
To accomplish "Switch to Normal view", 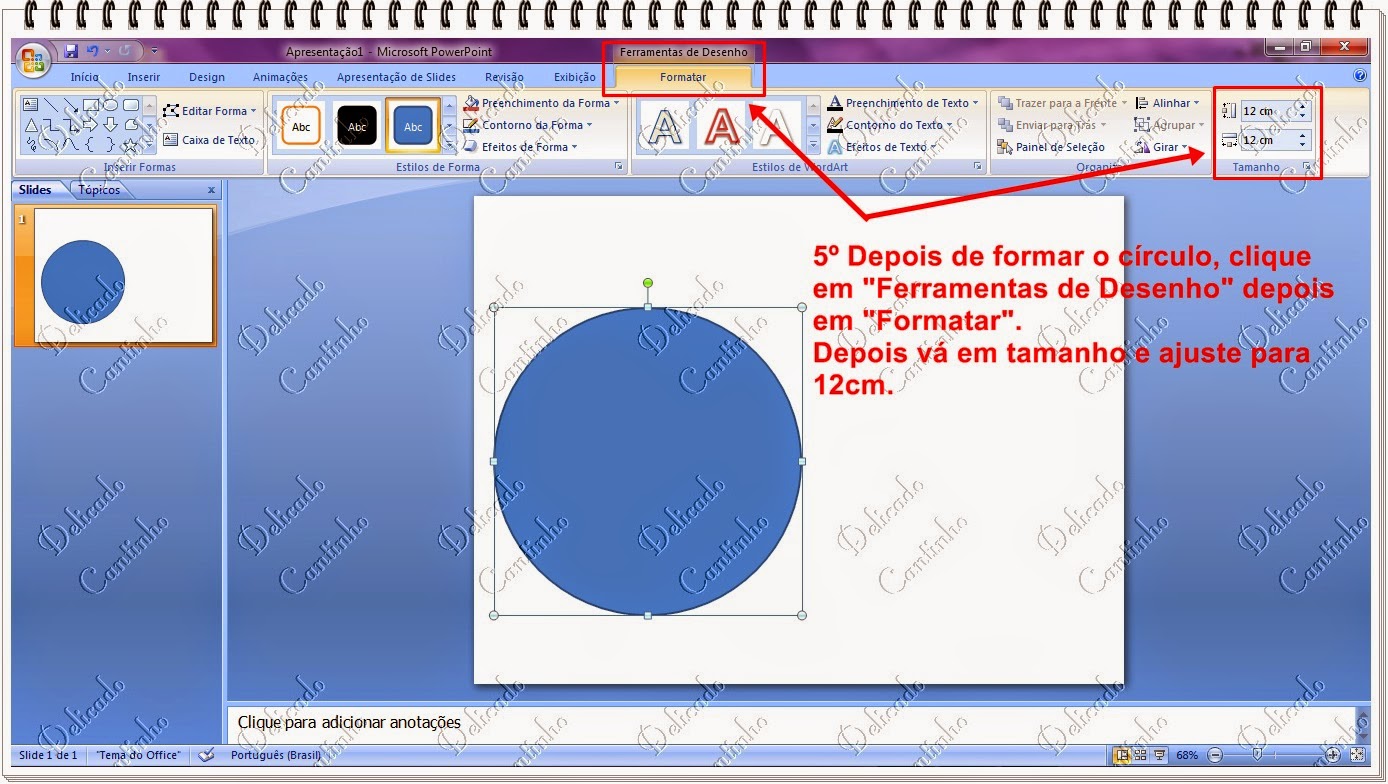I will coord(1121,755).
